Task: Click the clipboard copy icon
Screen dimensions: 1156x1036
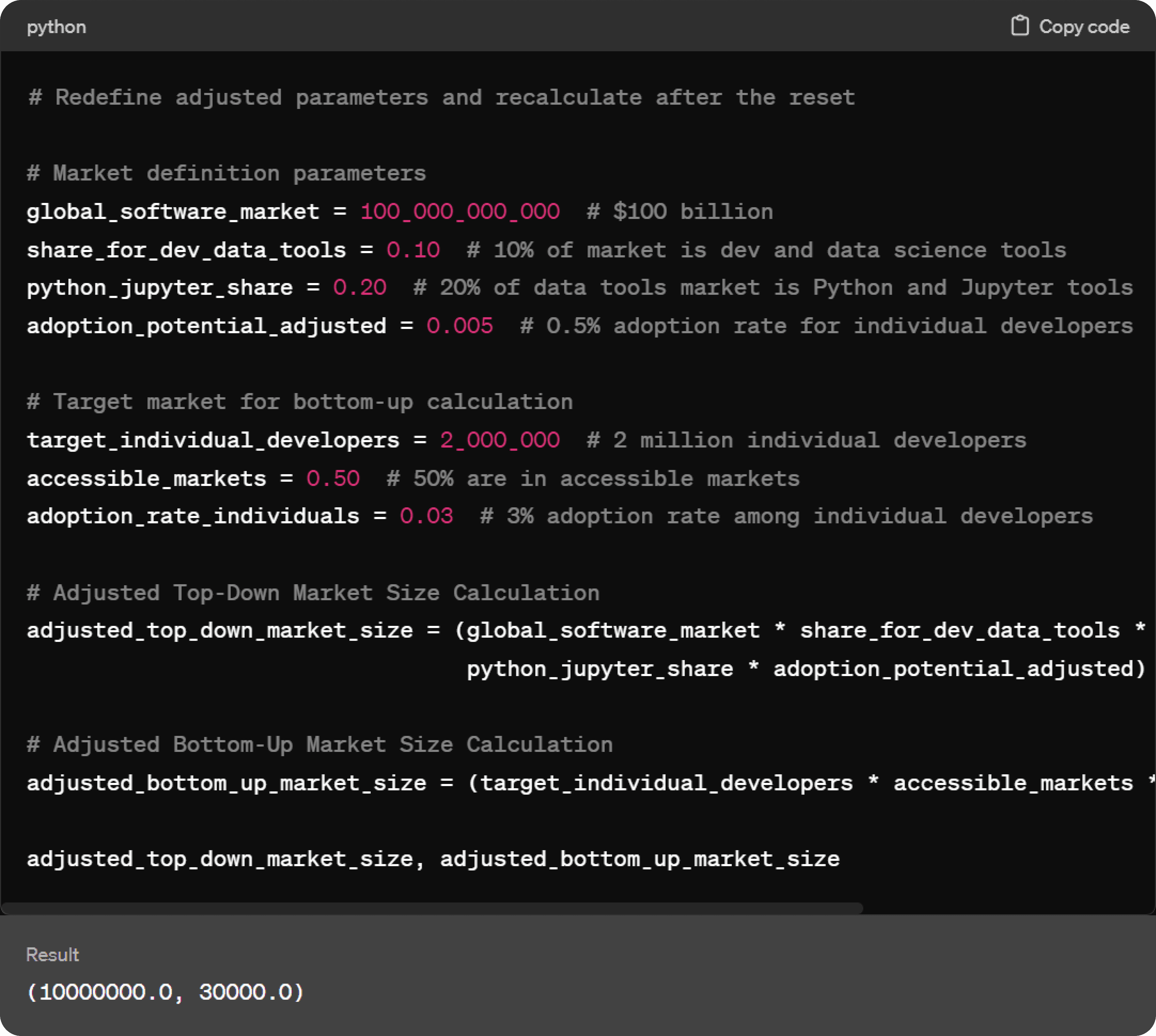Action: pyautogui.click(x=1019, y=26)
